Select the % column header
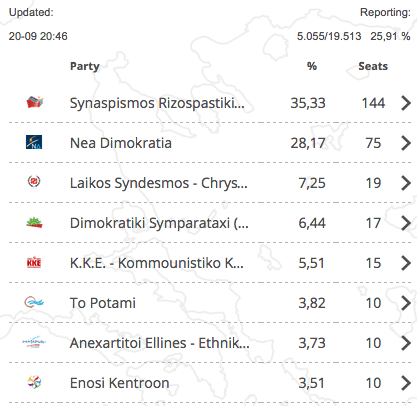The height and width of the screenshot is (406, 417). (312, 66)
